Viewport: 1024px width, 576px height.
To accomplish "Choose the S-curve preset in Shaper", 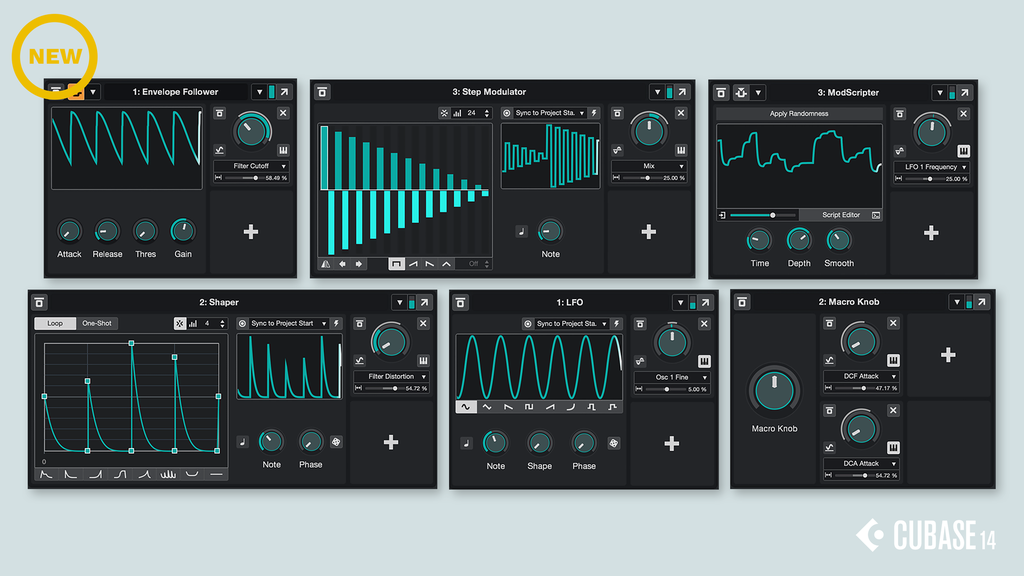I will pos(120,474).
